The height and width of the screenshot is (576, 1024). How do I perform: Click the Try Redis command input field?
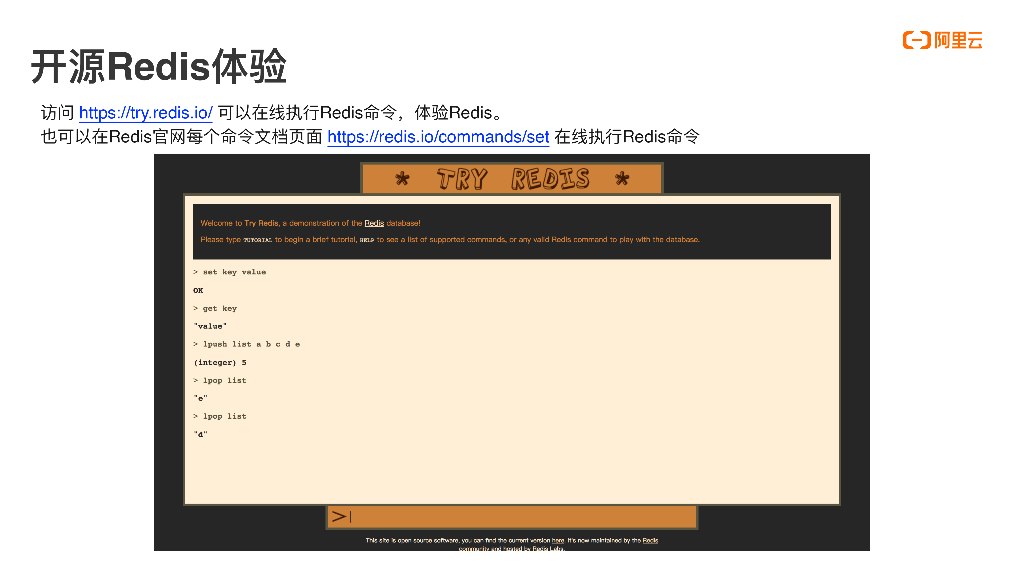pyautogui.click(x=512, y=517)
